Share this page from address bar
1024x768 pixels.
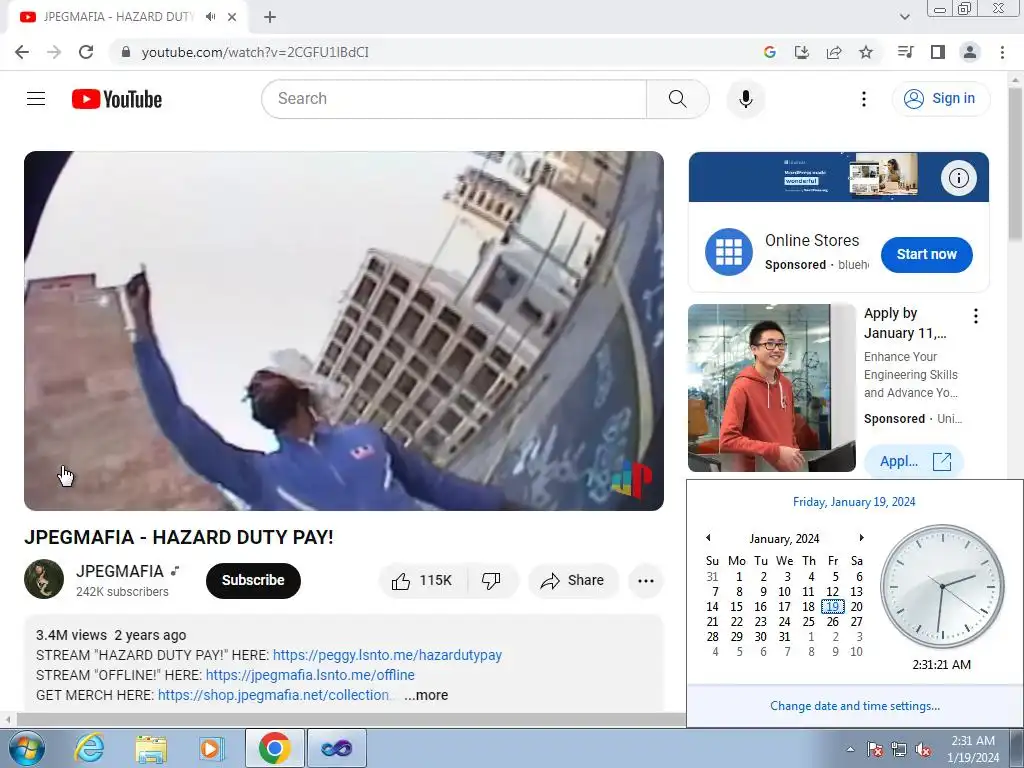point(834,52)
